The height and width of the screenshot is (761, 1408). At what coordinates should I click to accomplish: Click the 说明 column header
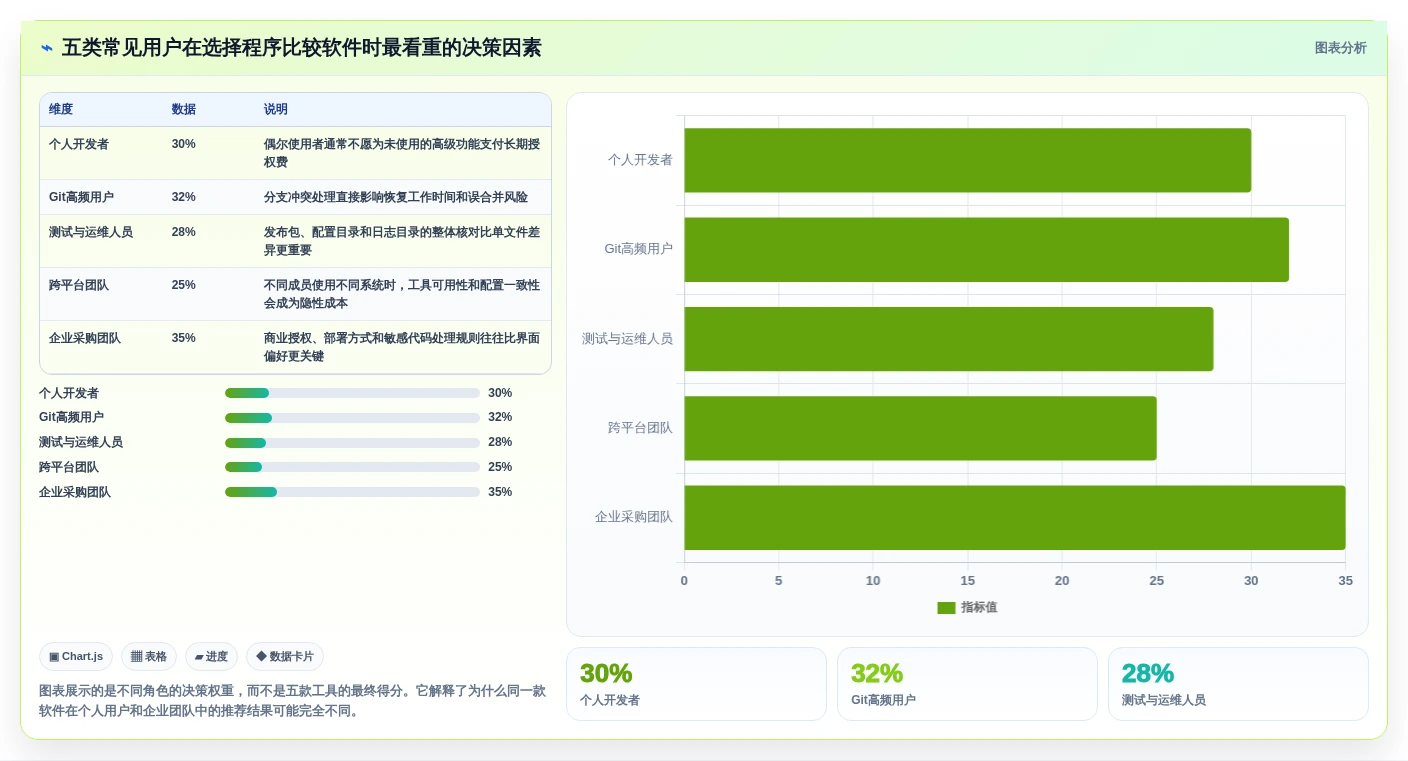276,109
